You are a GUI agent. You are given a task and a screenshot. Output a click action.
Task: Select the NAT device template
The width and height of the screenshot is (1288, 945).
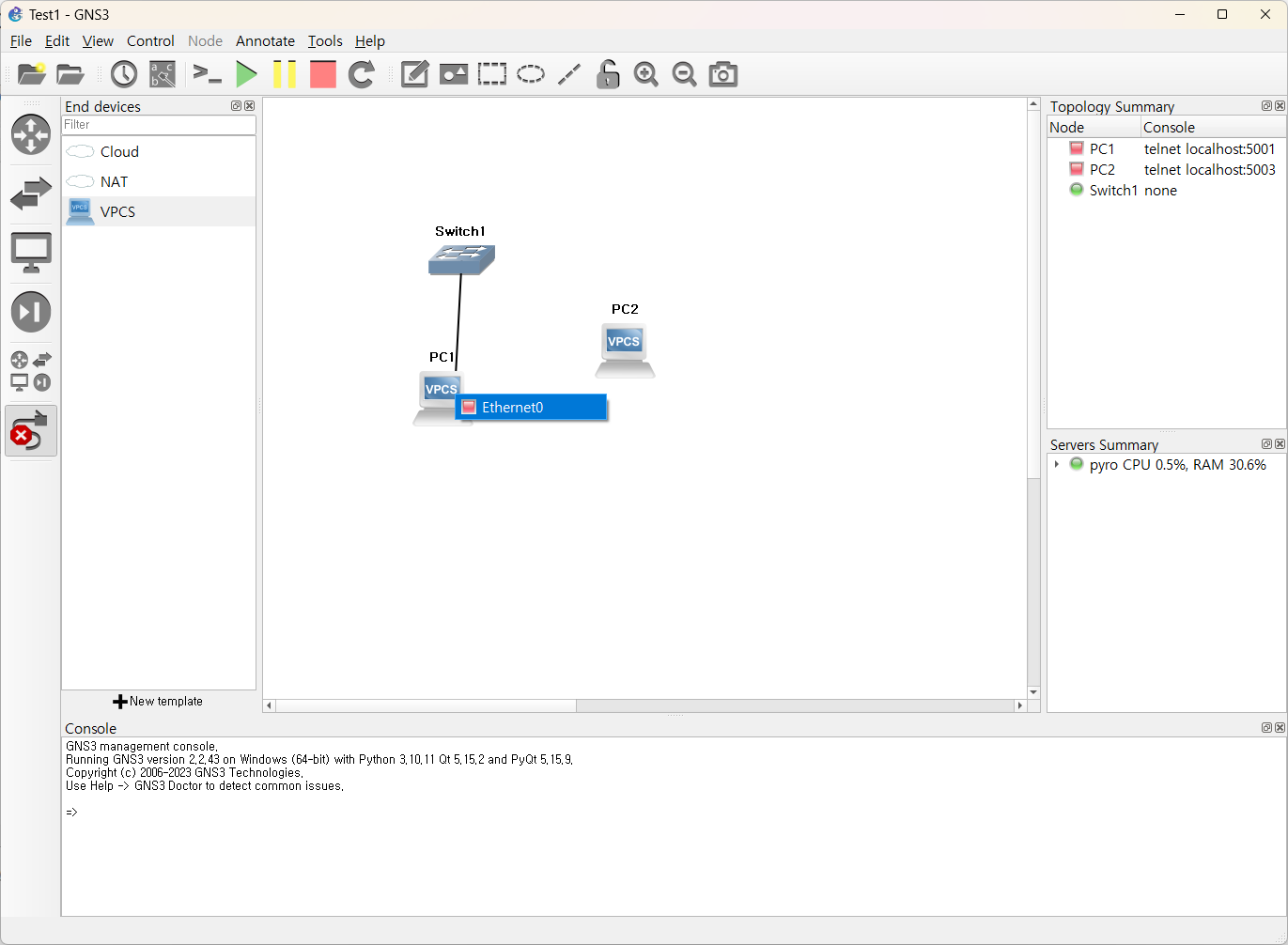point(159,181)
